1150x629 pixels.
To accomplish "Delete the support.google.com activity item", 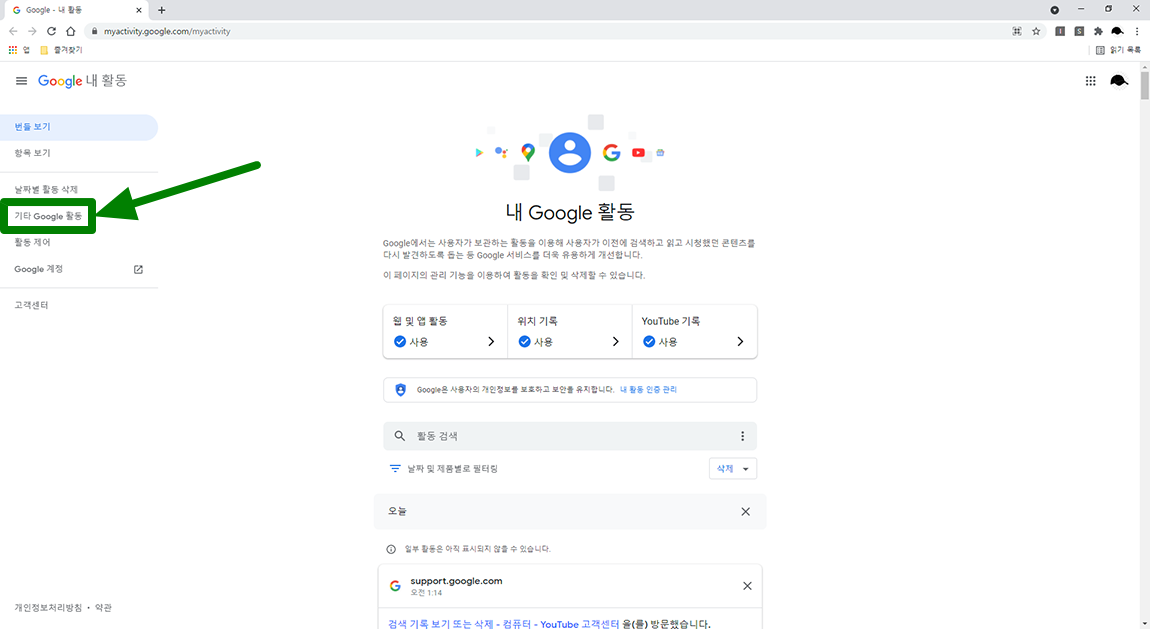I will (x=747, y=586).
